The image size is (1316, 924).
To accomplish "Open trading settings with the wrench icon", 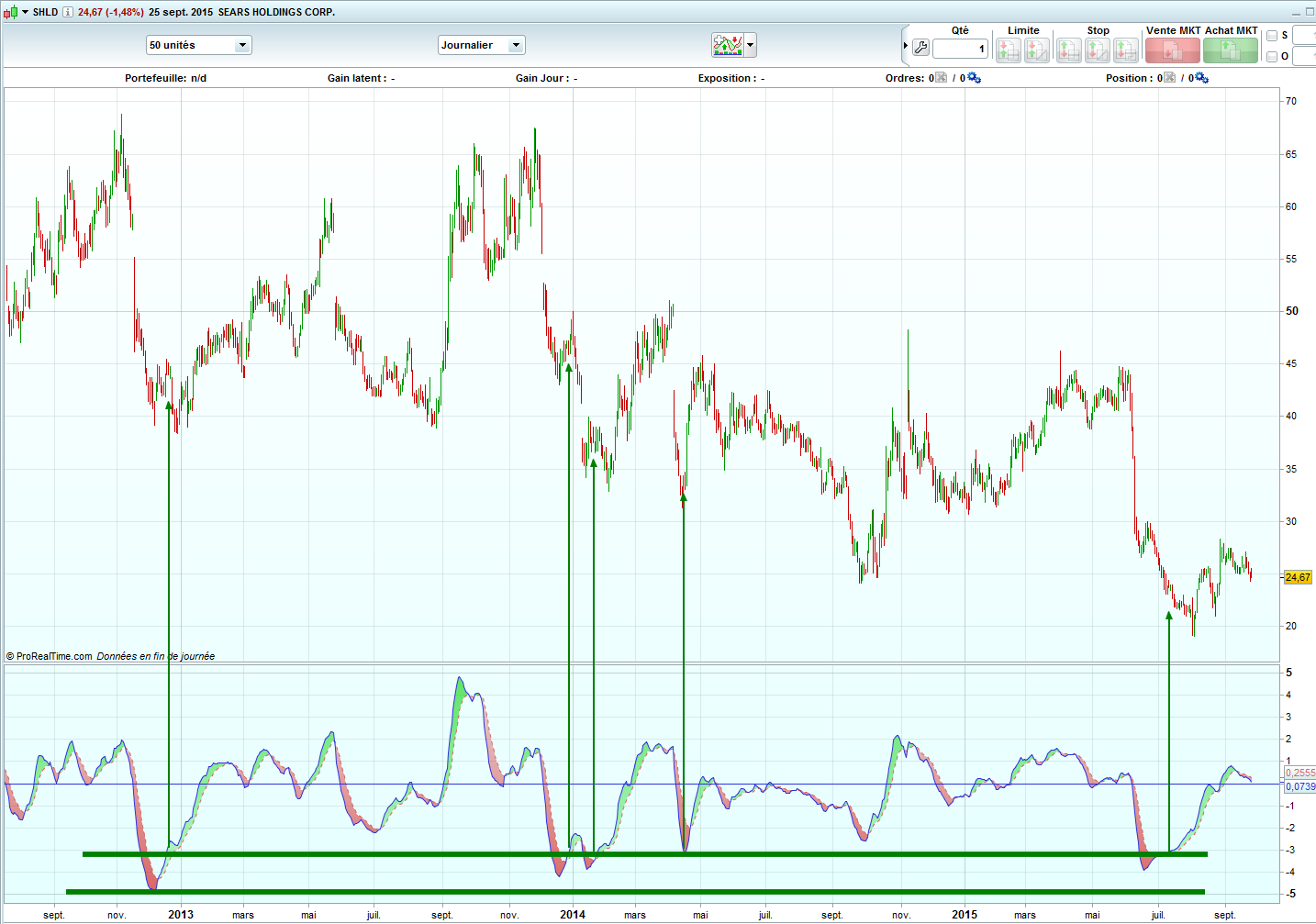I will [920, 48].
